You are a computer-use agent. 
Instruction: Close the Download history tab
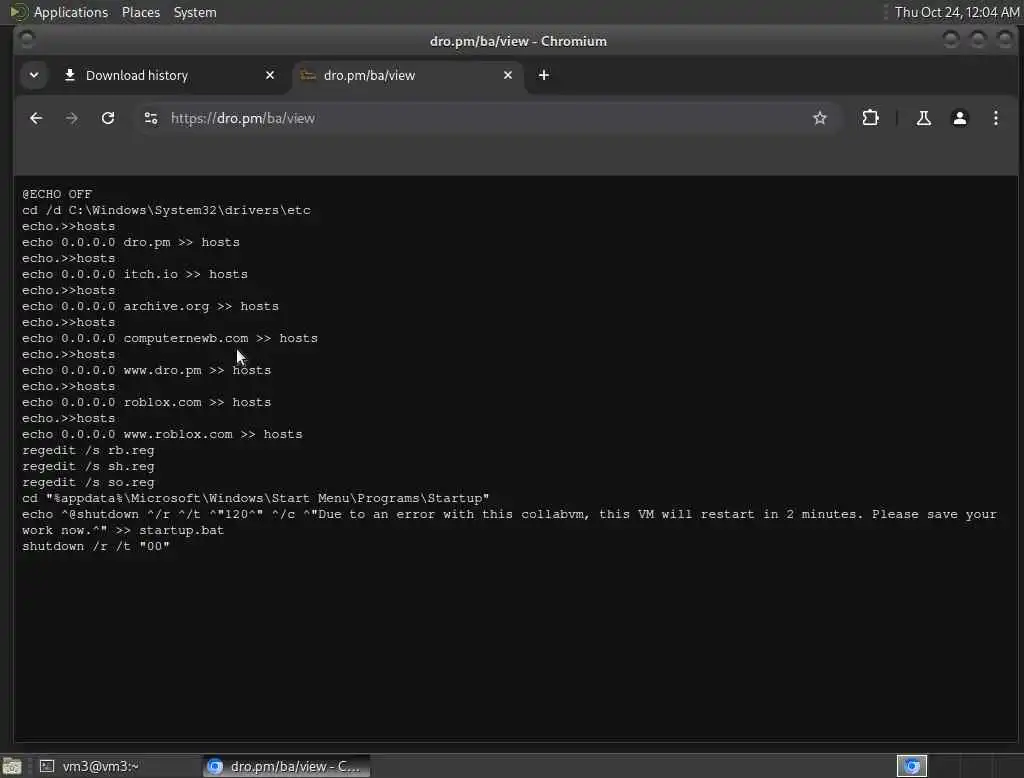coord(270,75)
